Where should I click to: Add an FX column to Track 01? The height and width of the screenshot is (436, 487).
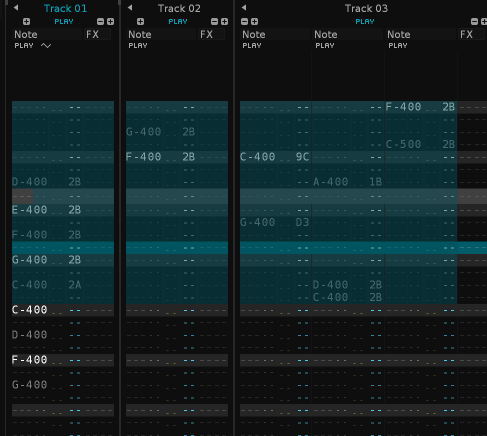110,22
